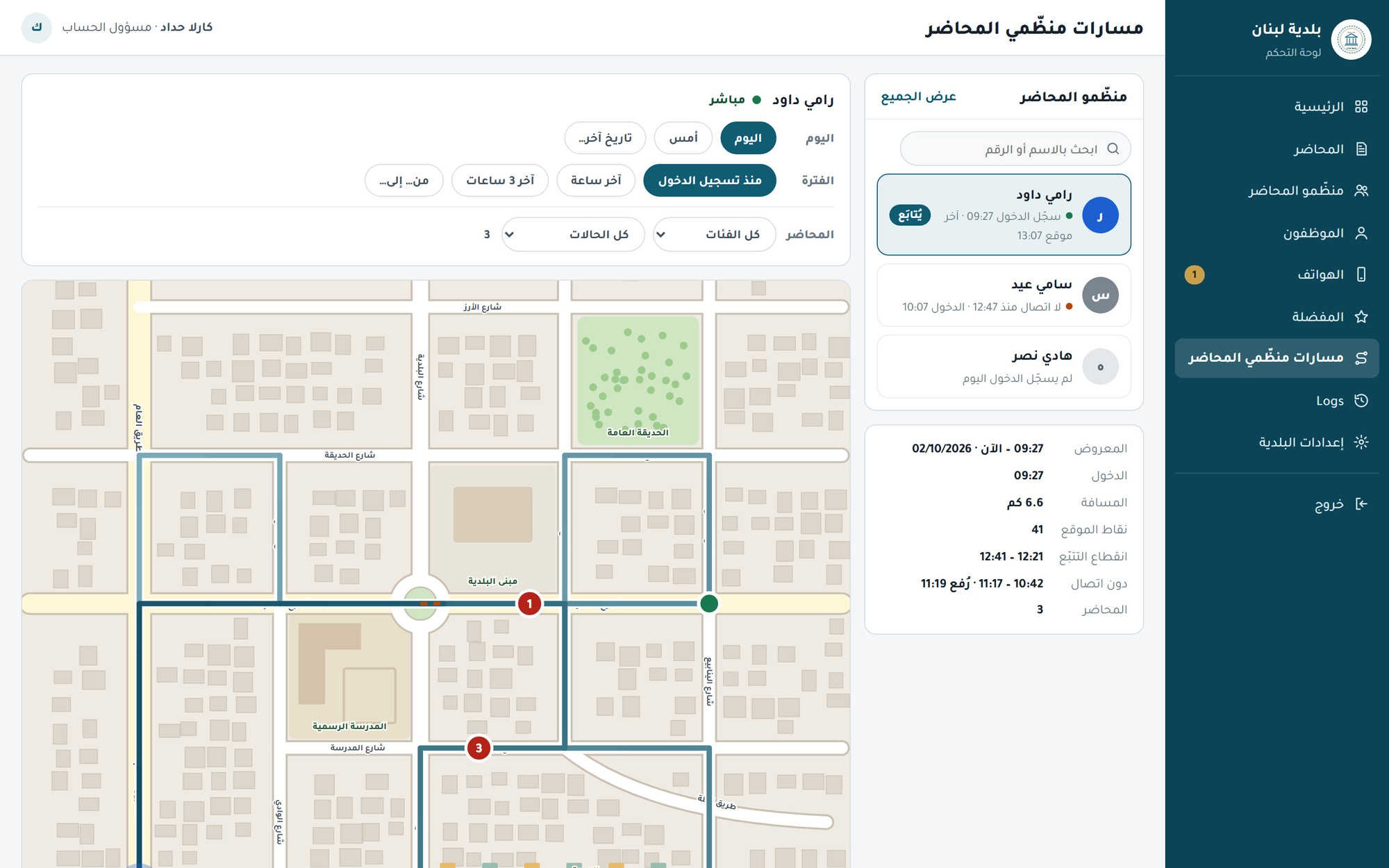
Task: Click the كل الفئات chevron arrow
Action: click(x=661, y=235)
